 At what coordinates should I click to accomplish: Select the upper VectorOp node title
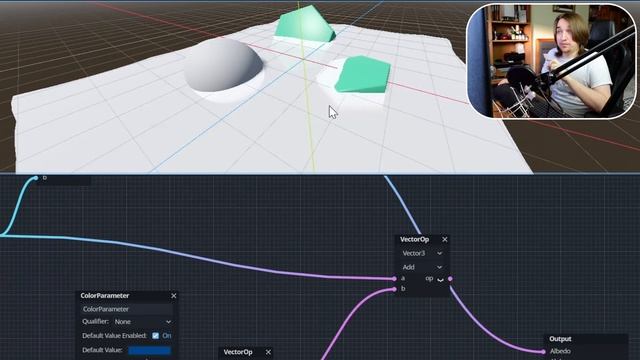pyautogui.click(x=414, y=240)
